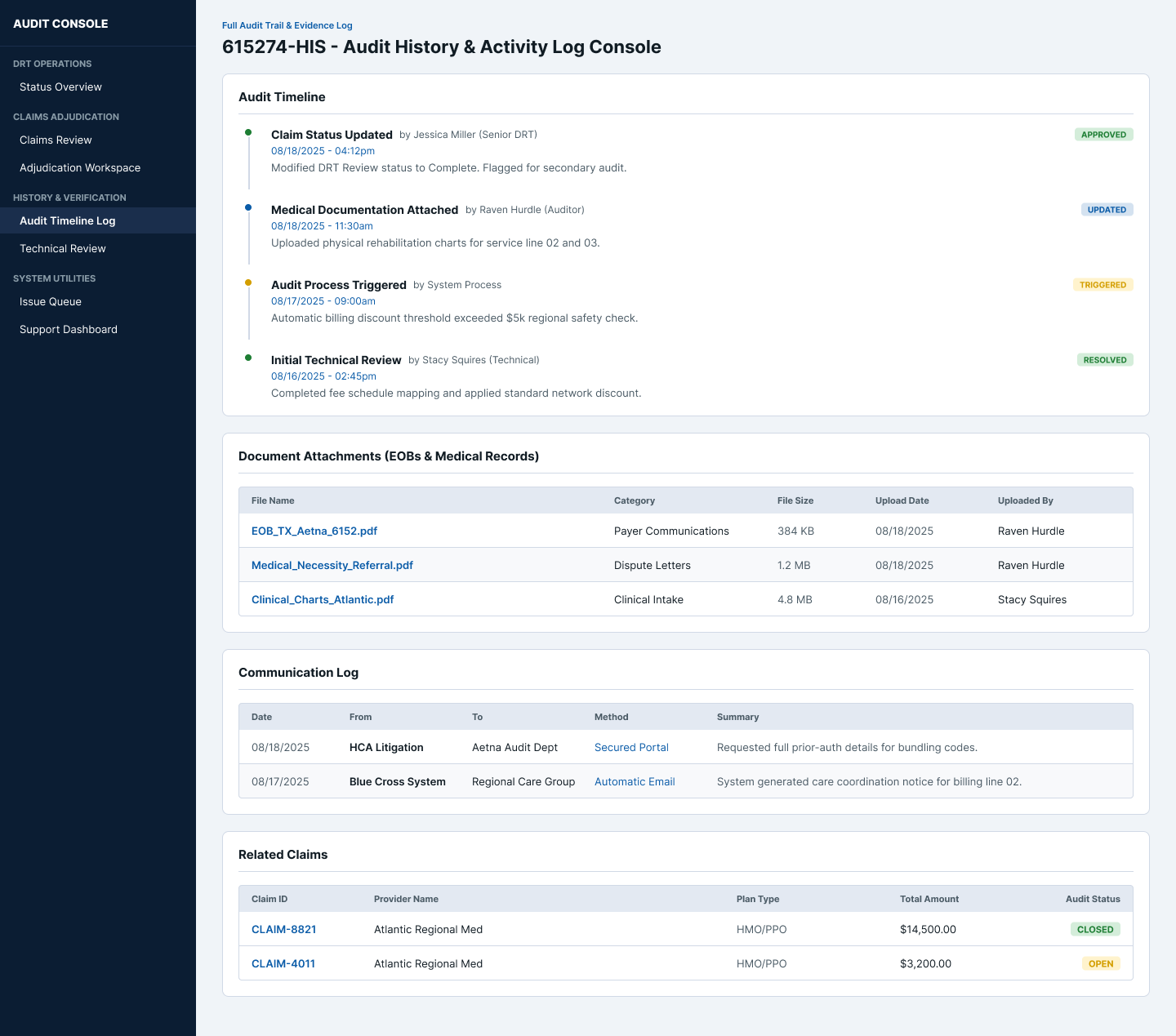The height and width of the screenshot is (1036, 1176).
Task: Click the Initial Technical Review event title
Action: [x=336, y=360]
